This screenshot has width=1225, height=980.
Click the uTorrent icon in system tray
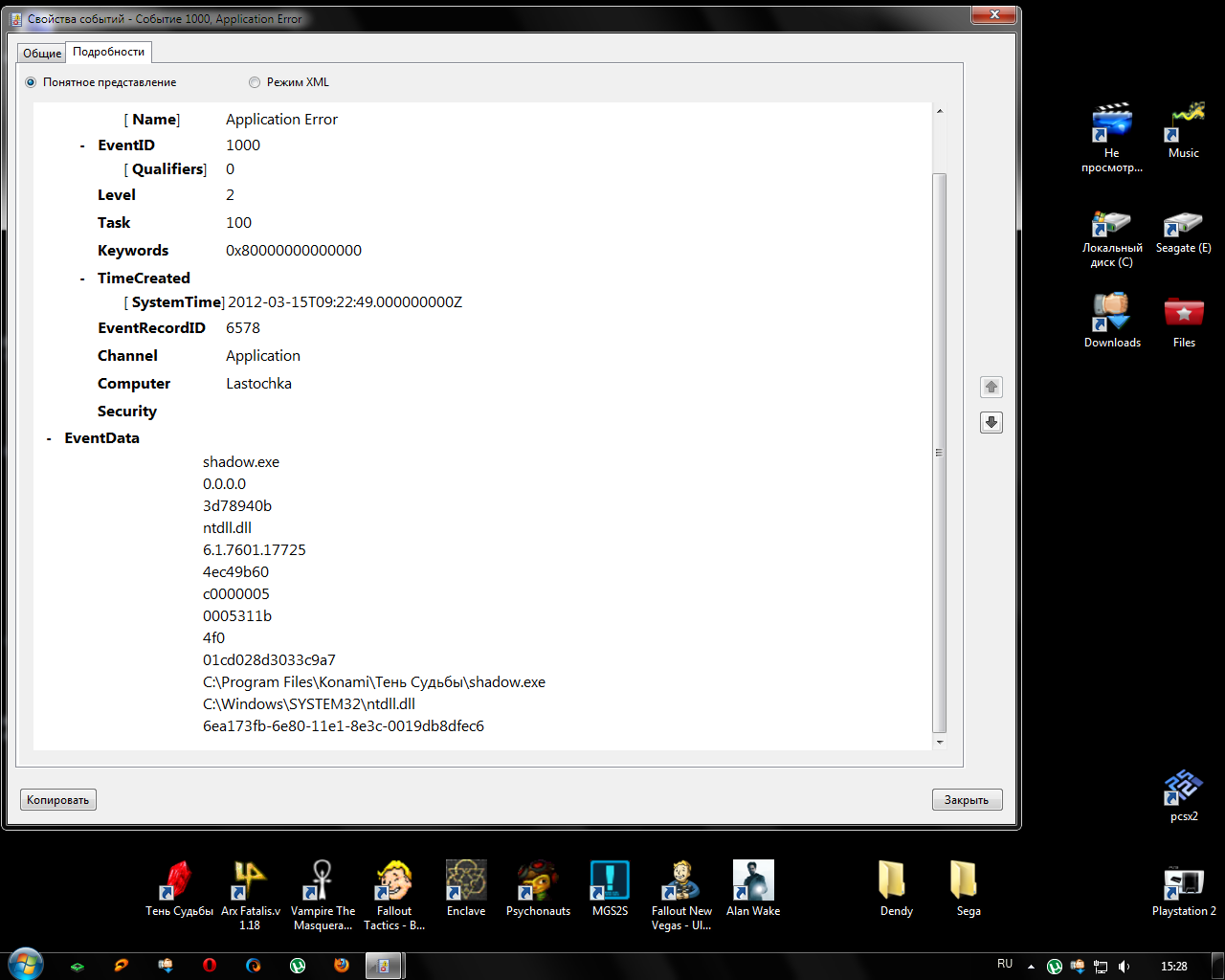tap(1055, 967)
